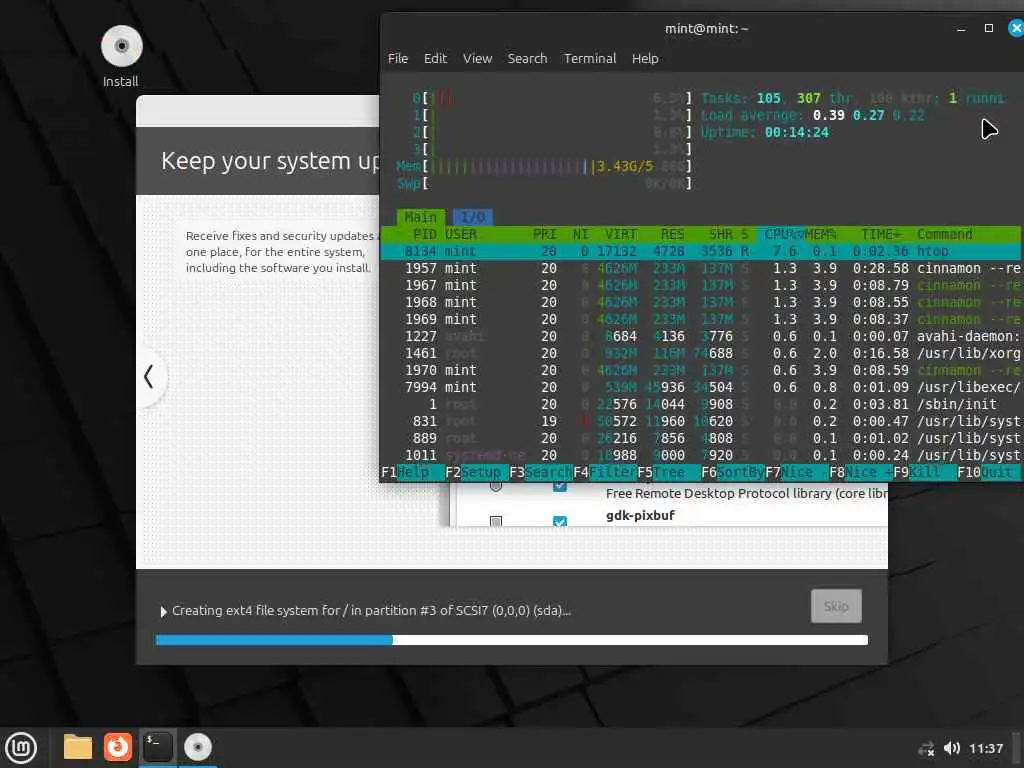The height and width of the screenshot is (768, 1024).
Task: Click F4 Filter in htop footer
Action: 604,472
